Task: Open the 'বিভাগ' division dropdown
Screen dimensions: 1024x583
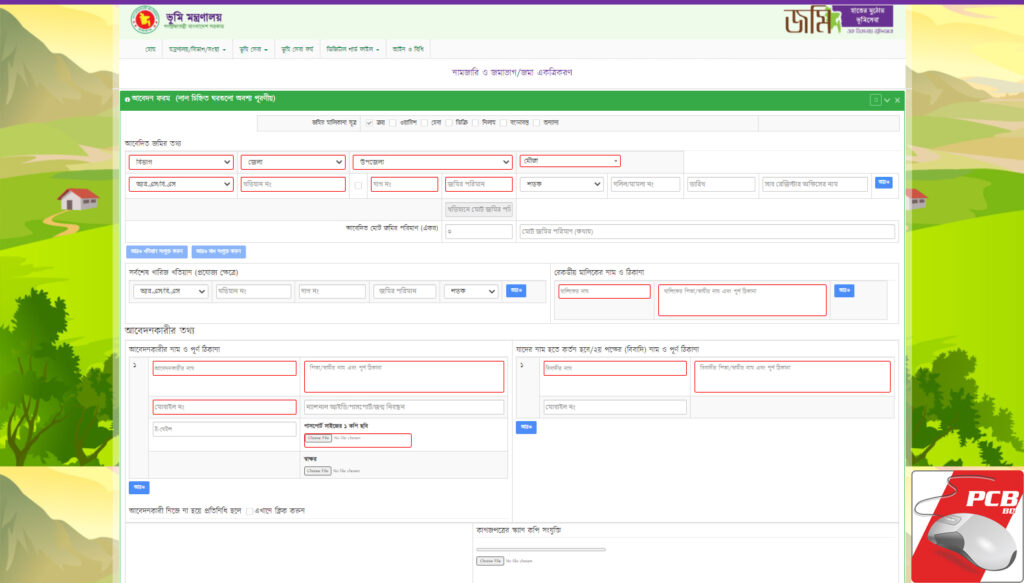Action: click(181, 162)
